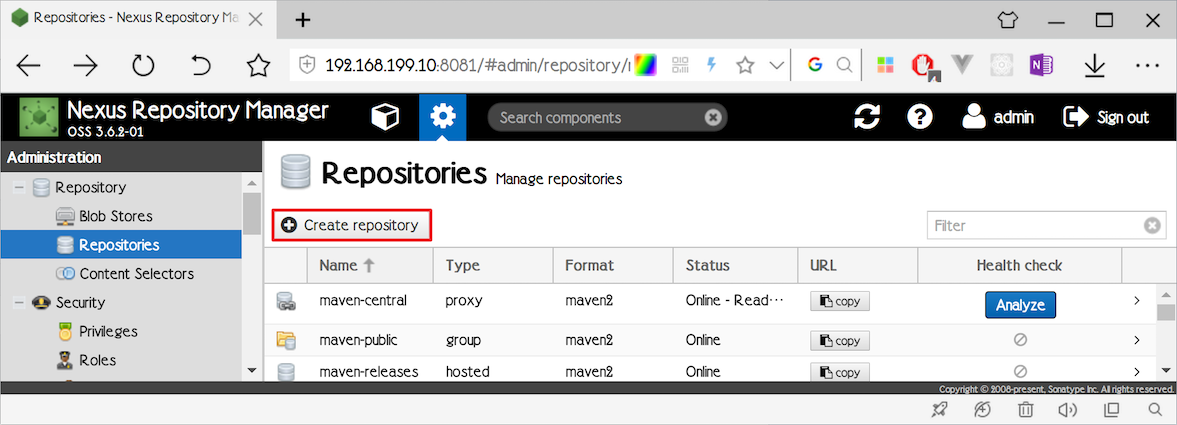Click the browser undo-close arrow icon
The width and height of the screenshot is (1177, 425).
(x=200, y=66)
